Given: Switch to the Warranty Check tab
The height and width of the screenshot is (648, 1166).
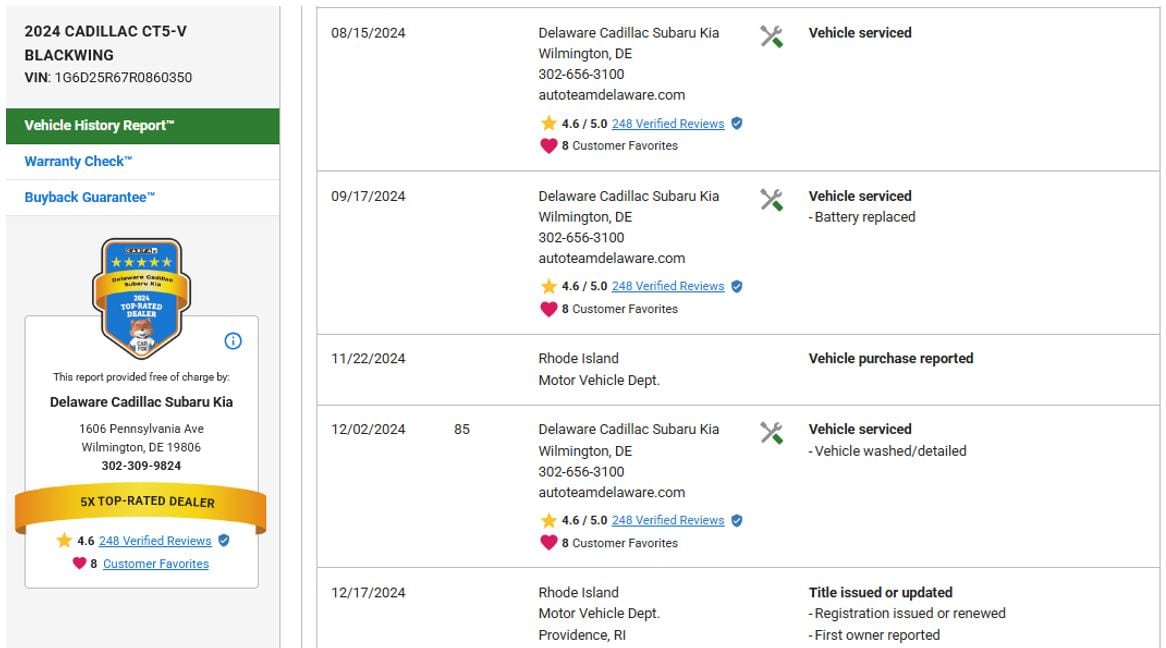Looking at the screenshot, I should pyautogui.click(x=78, y=161).
